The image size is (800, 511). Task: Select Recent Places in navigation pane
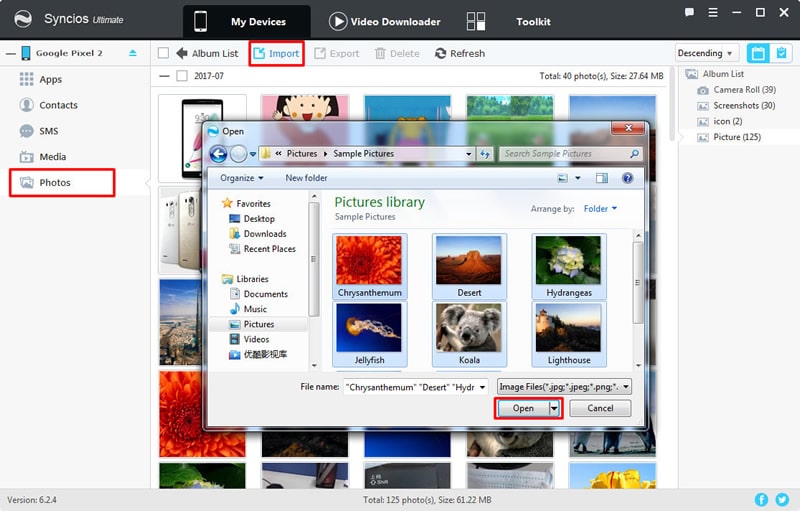[x=263, y=249]
